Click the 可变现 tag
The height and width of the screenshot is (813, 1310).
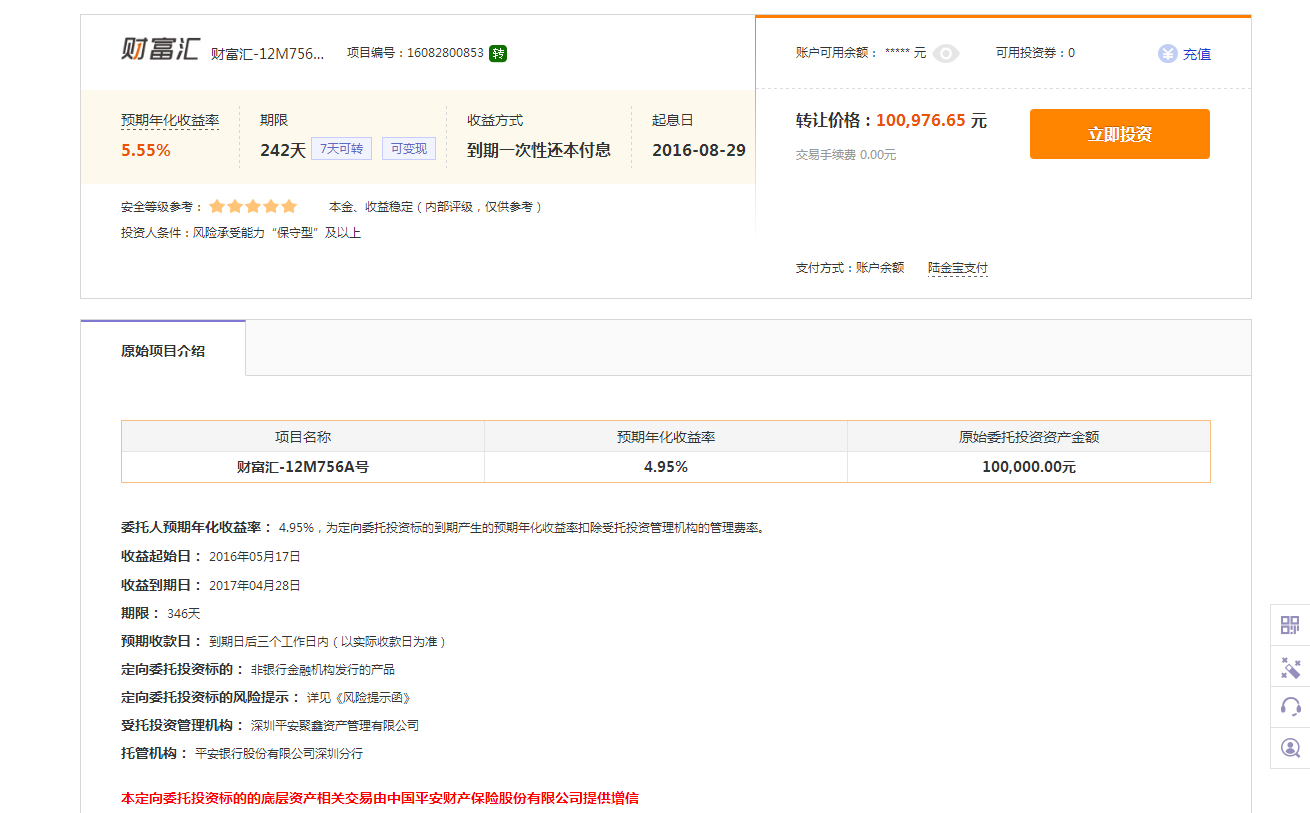click(409, 149)
